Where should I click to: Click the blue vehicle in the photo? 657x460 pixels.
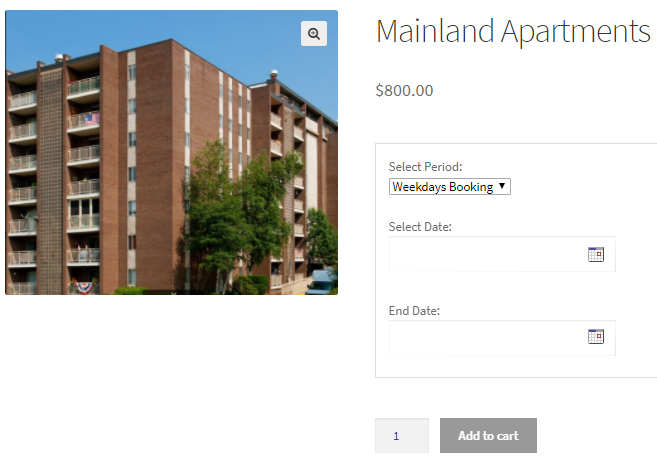click(322, 281)
